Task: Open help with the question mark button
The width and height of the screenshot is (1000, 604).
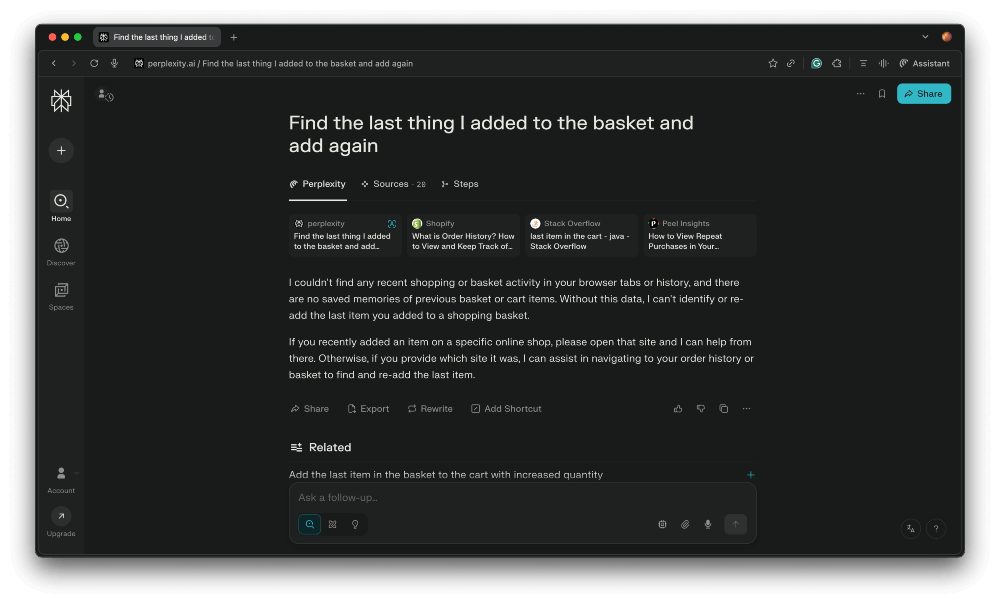Action: [936, 528]
